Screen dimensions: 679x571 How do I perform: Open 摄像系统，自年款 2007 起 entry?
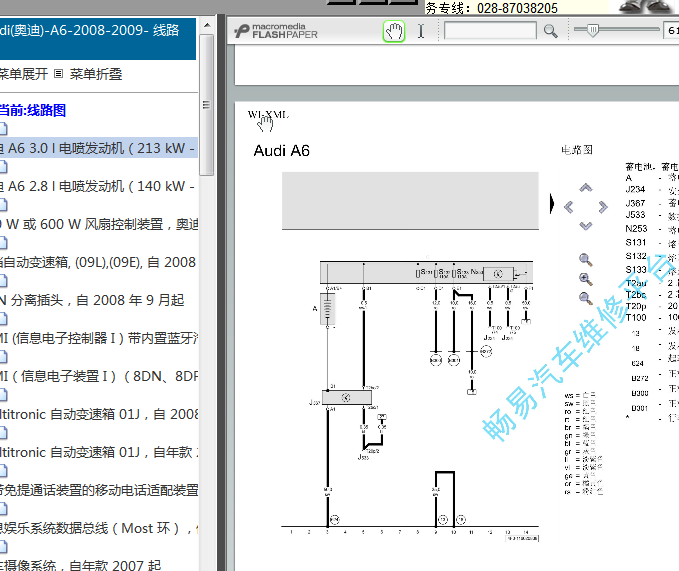coord(81,565)
